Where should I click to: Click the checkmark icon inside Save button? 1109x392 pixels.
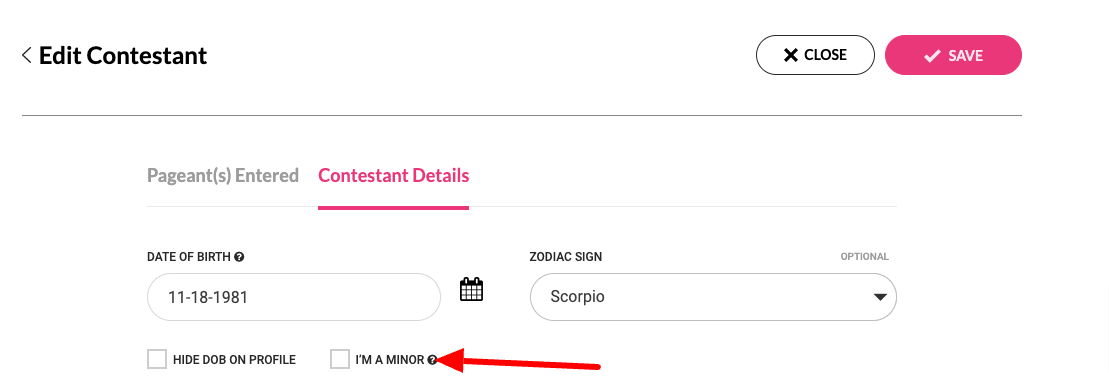932,56
